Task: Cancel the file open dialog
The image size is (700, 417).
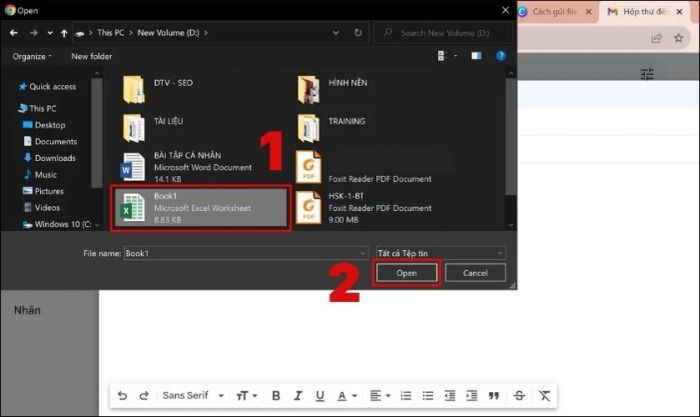Action: (475, 272)
